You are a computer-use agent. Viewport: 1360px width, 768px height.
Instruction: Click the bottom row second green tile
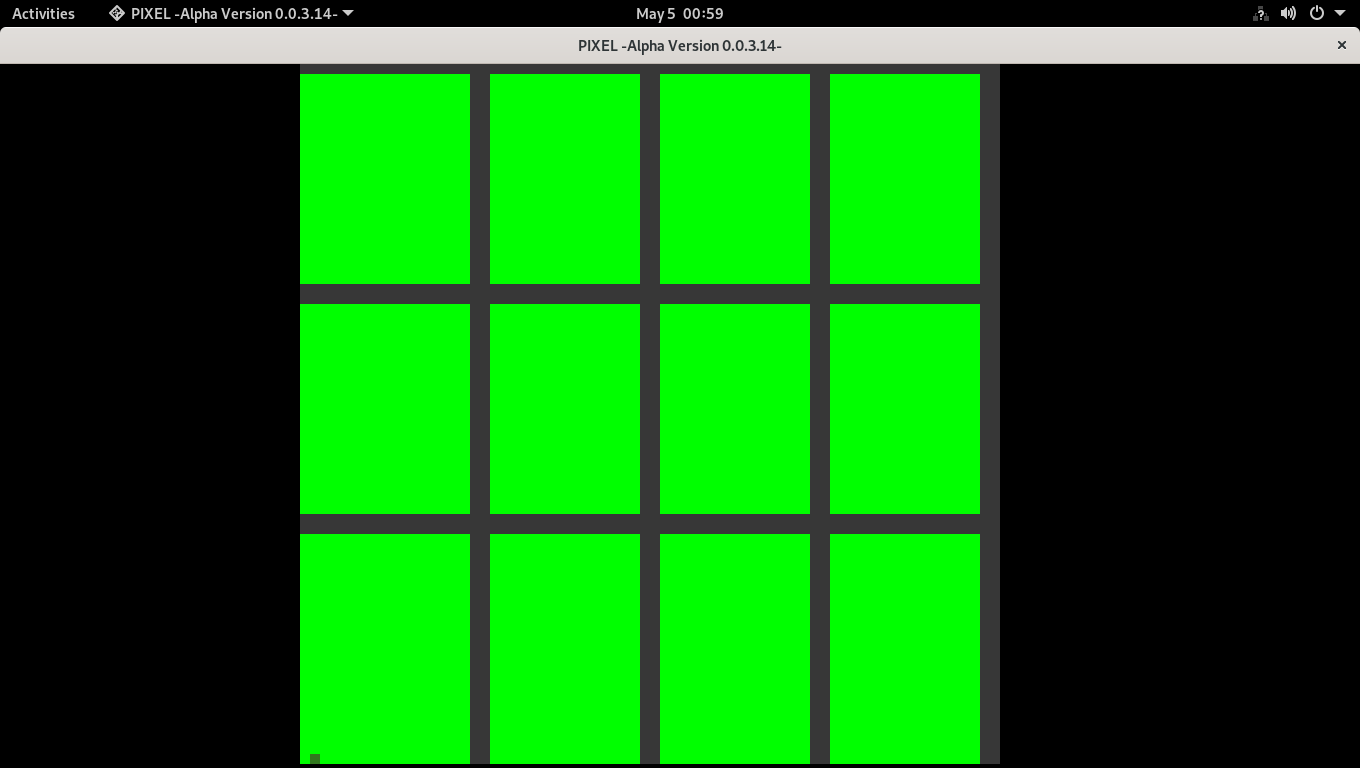tap(565, 649)
